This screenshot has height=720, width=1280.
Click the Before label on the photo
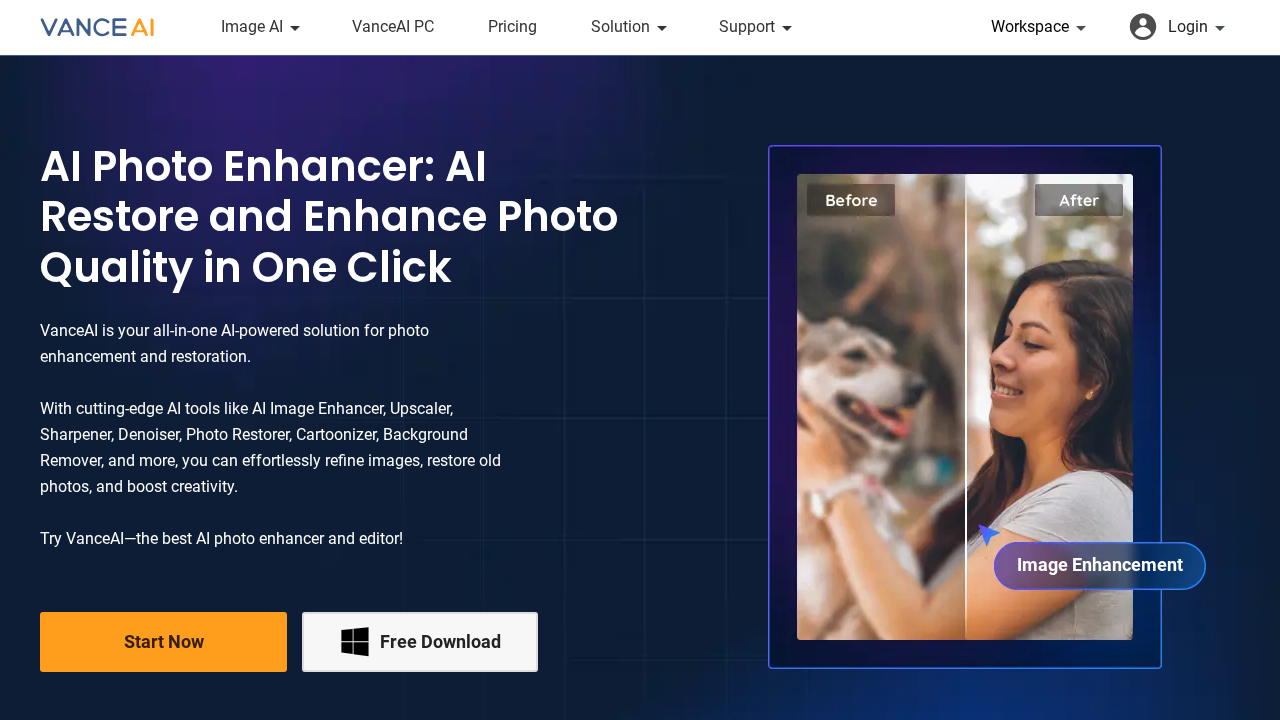(851, 200)
